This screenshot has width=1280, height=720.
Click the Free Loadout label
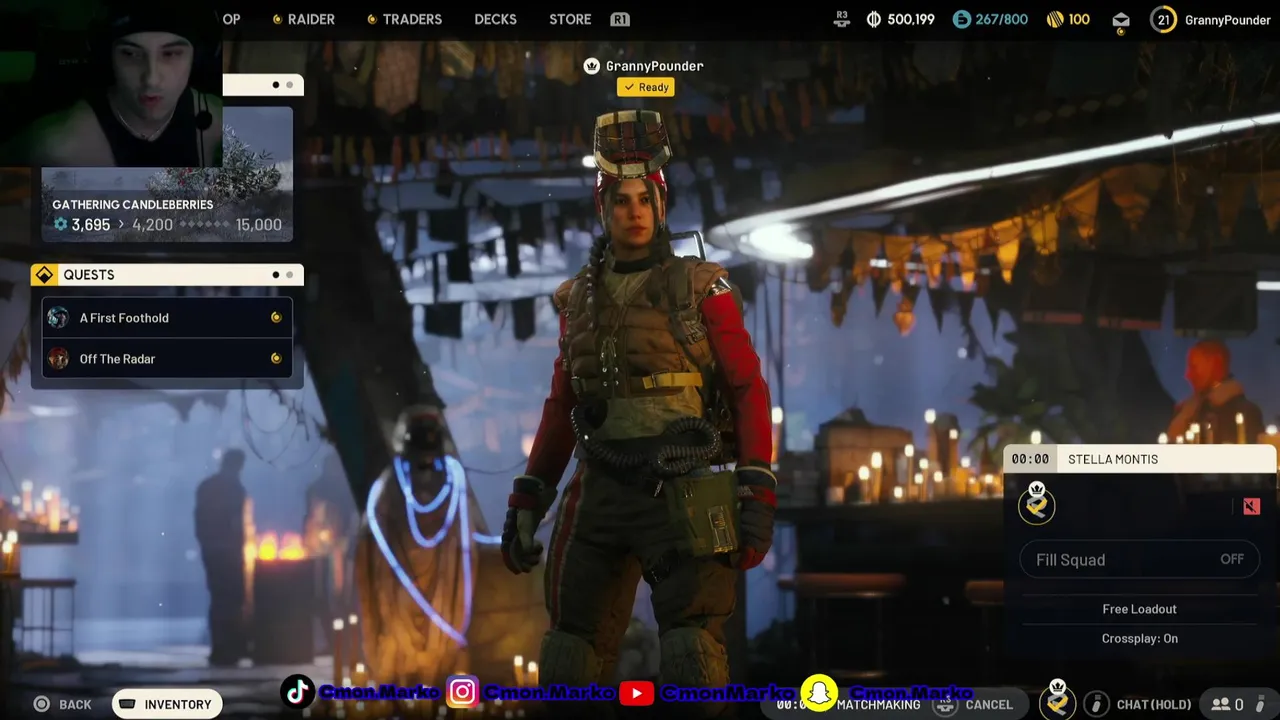1139,609
